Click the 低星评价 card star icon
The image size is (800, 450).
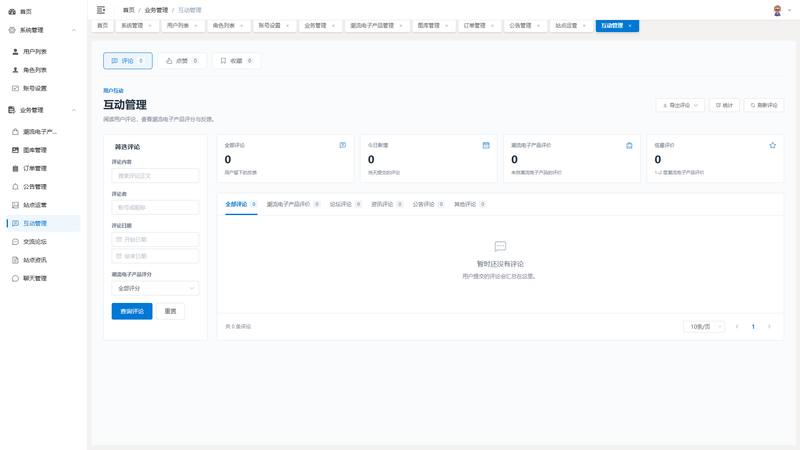773,145
